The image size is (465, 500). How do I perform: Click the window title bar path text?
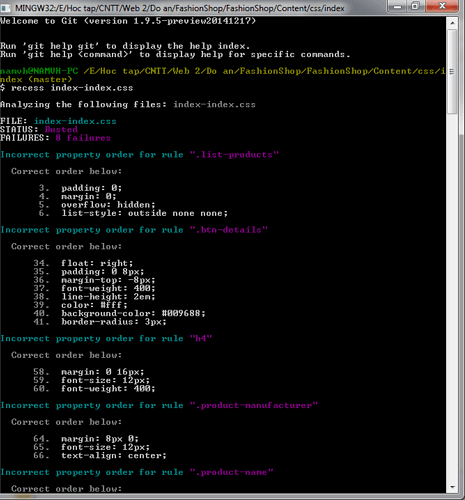pyautogui.click(x=180, y=8)
